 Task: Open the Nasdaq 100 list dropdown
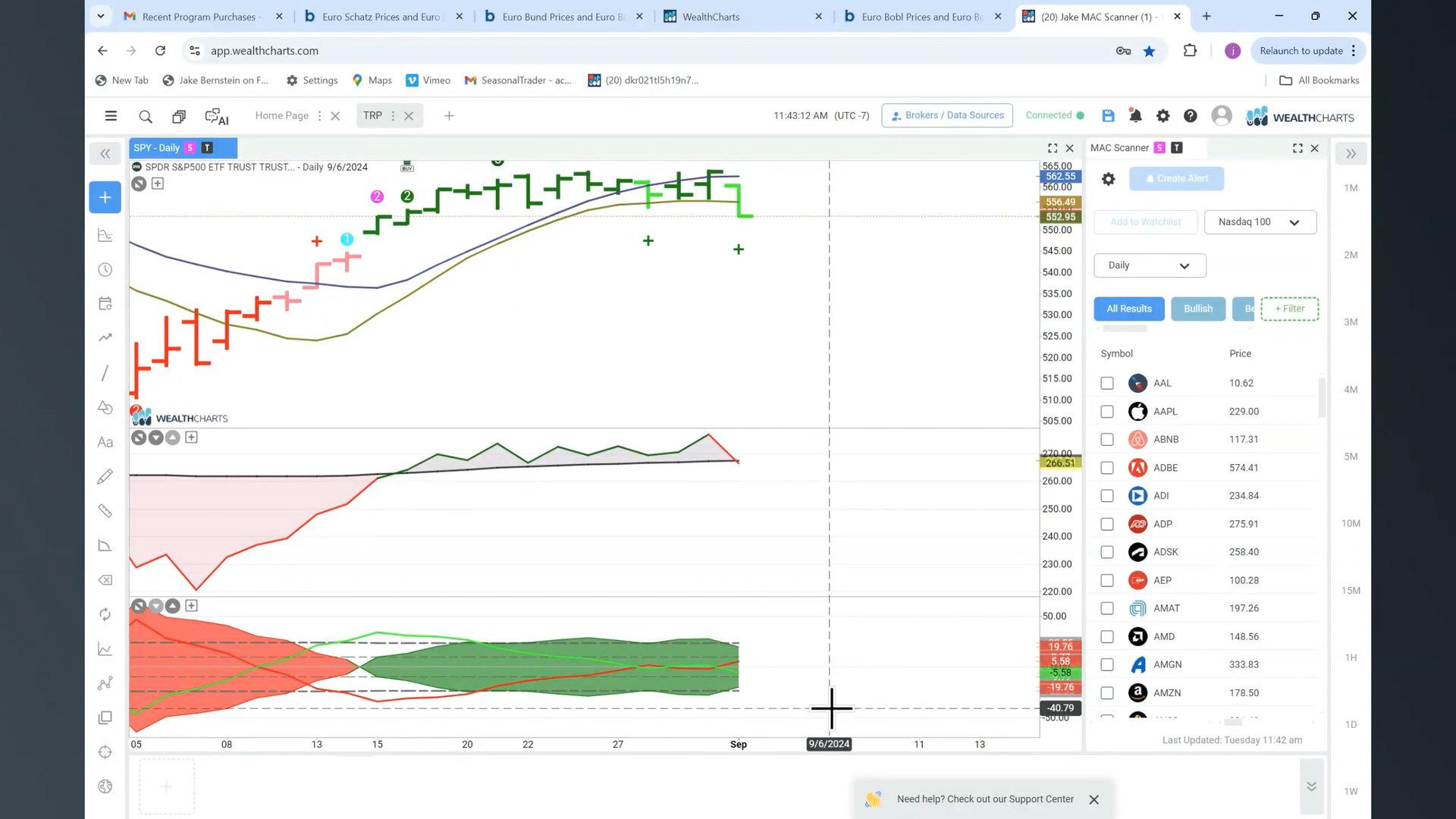pos(1260,222)
